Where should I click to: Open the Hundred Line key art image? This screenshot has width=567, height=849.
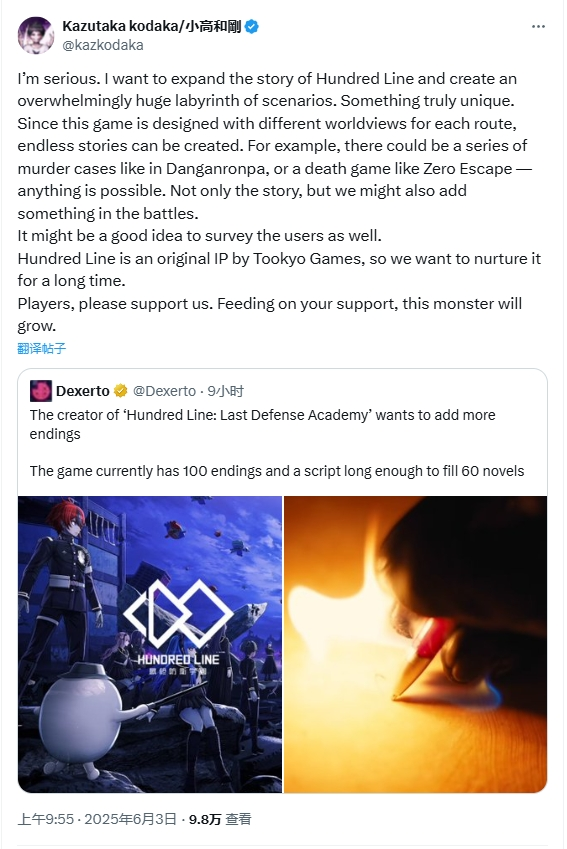[x=150, y=644]
